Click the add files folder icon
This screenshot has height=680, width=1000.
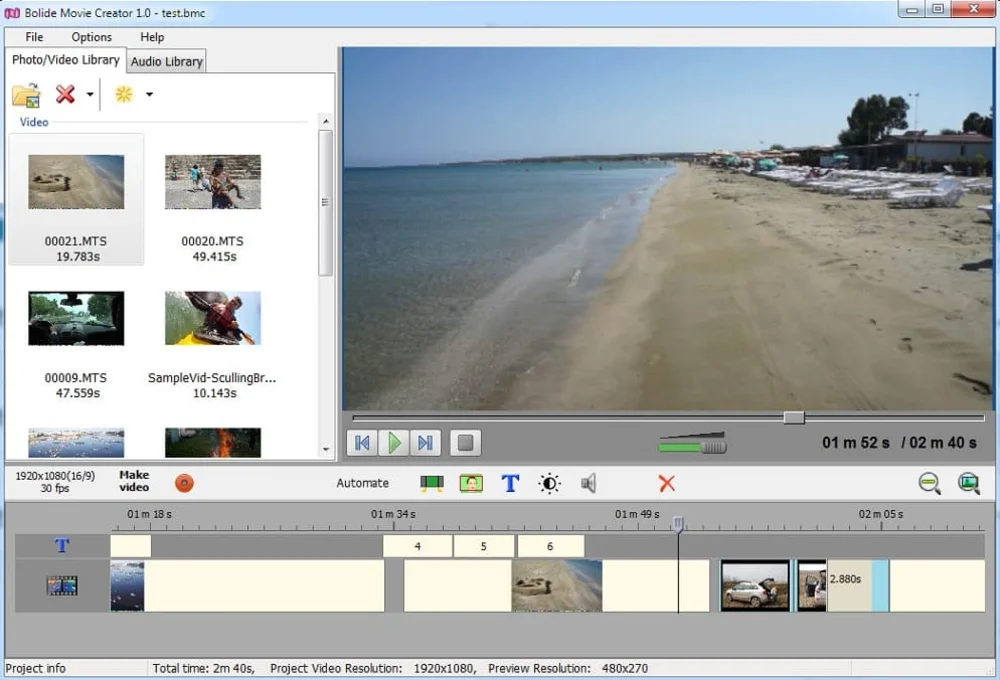point(26,95)
